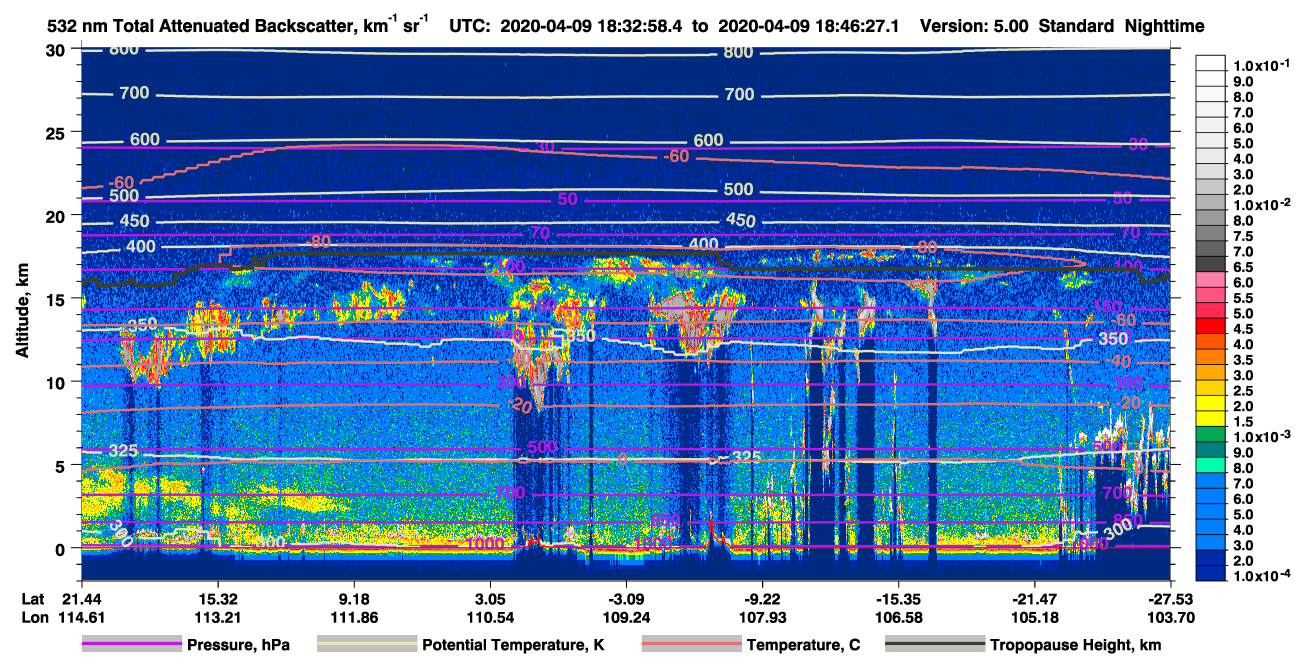Click the 'Temperature, C' legend label
The image size is (1300, 667).
click(x=803, y=645)
